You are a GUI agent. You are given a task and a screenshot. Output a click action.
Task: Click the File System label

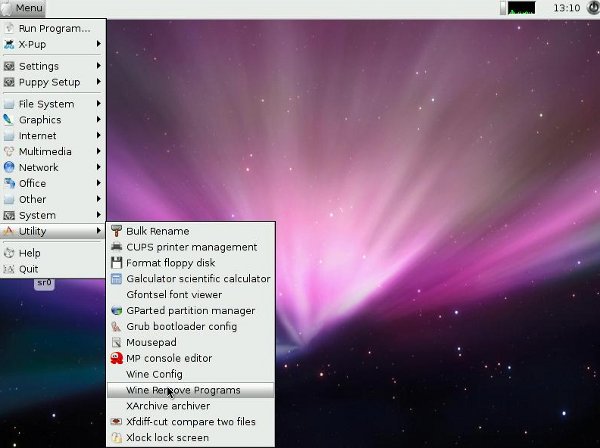pyautogui.click(x=47, y=104)
